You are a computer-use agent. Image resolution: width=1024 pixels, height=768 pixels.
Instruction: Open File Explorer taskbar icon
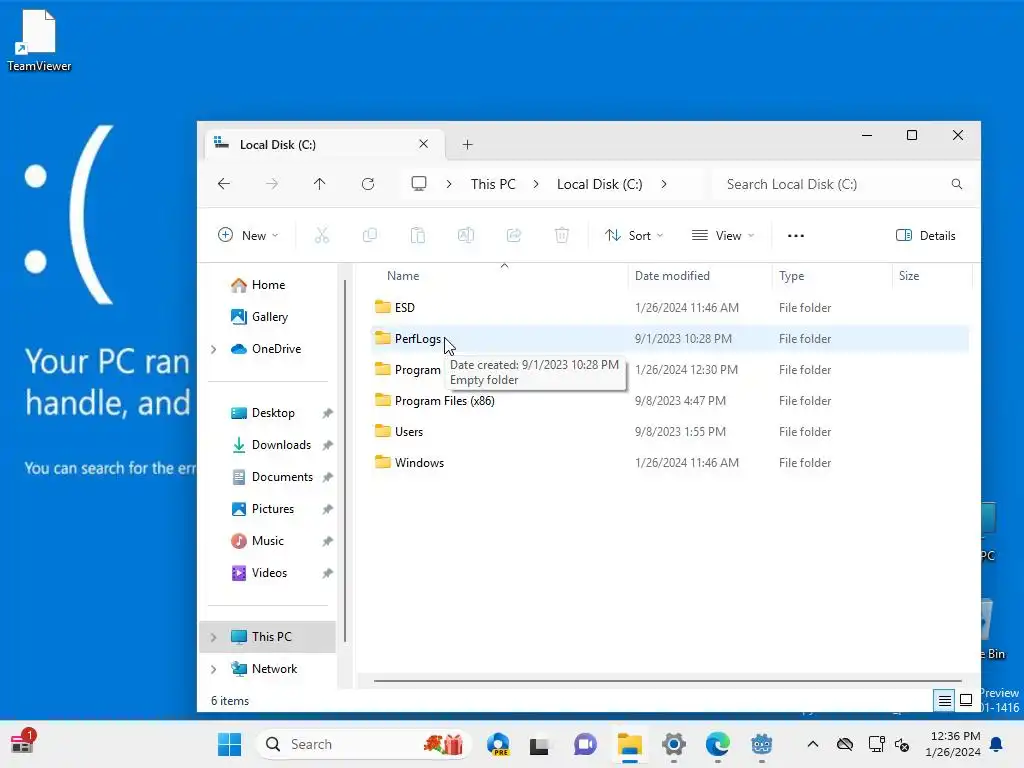(x=630, y=744)
